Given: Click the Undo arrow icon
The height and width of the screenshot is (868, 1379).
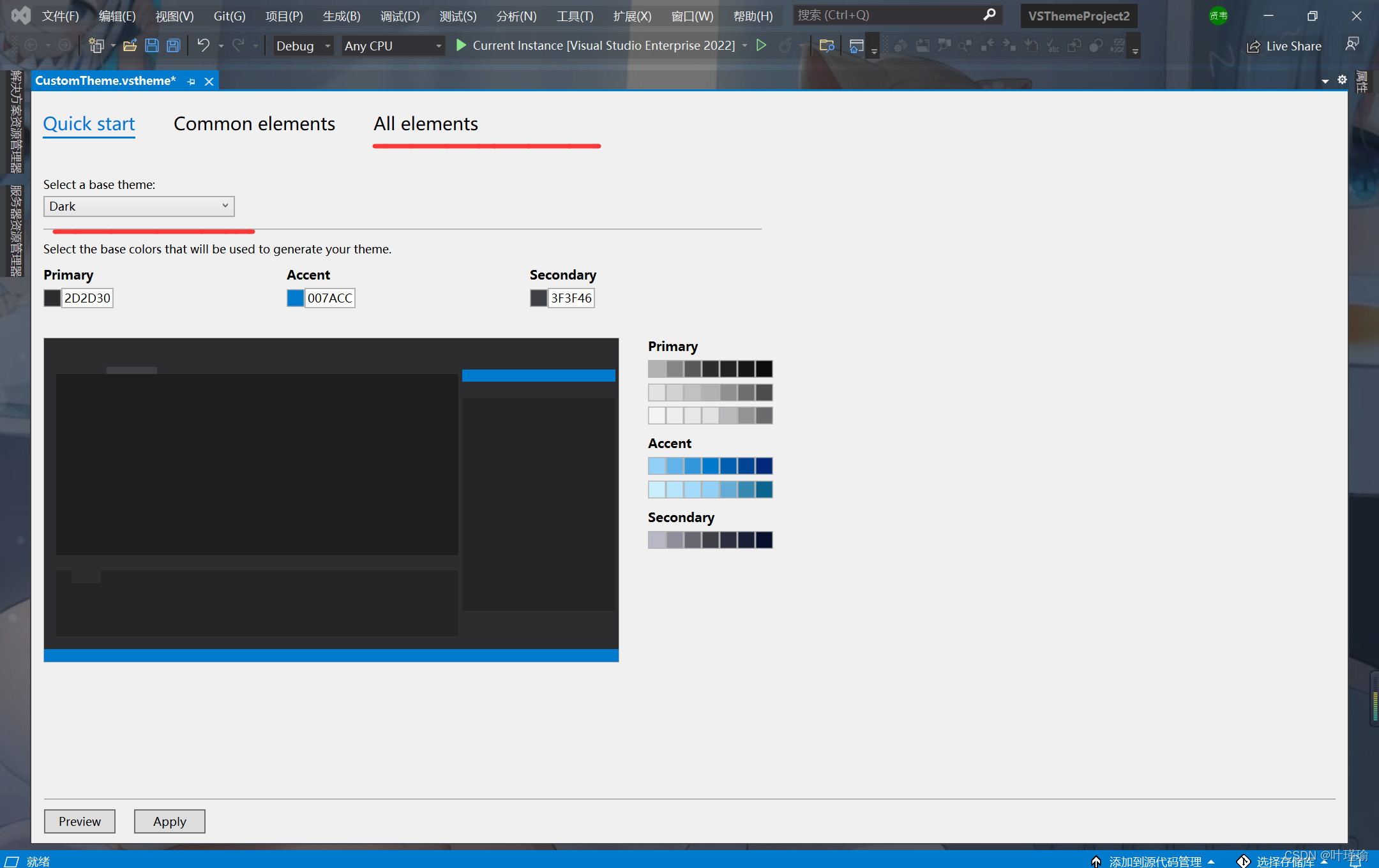Looking at the screenshot, I should click(x=203, y=45).
